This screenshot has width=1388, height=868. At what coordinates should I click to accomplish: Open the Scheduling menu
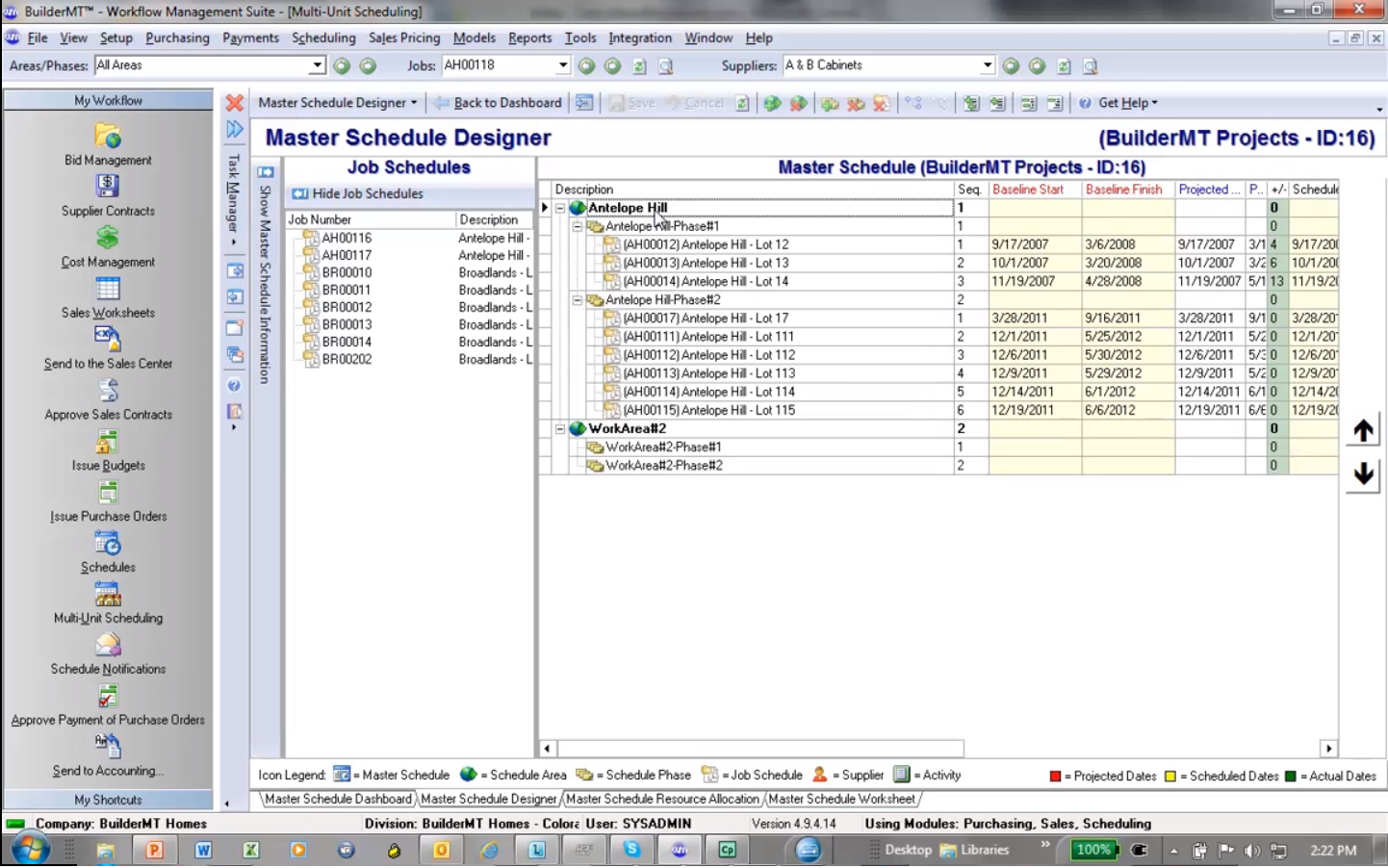pyautogui.click(x=323, y=38)
